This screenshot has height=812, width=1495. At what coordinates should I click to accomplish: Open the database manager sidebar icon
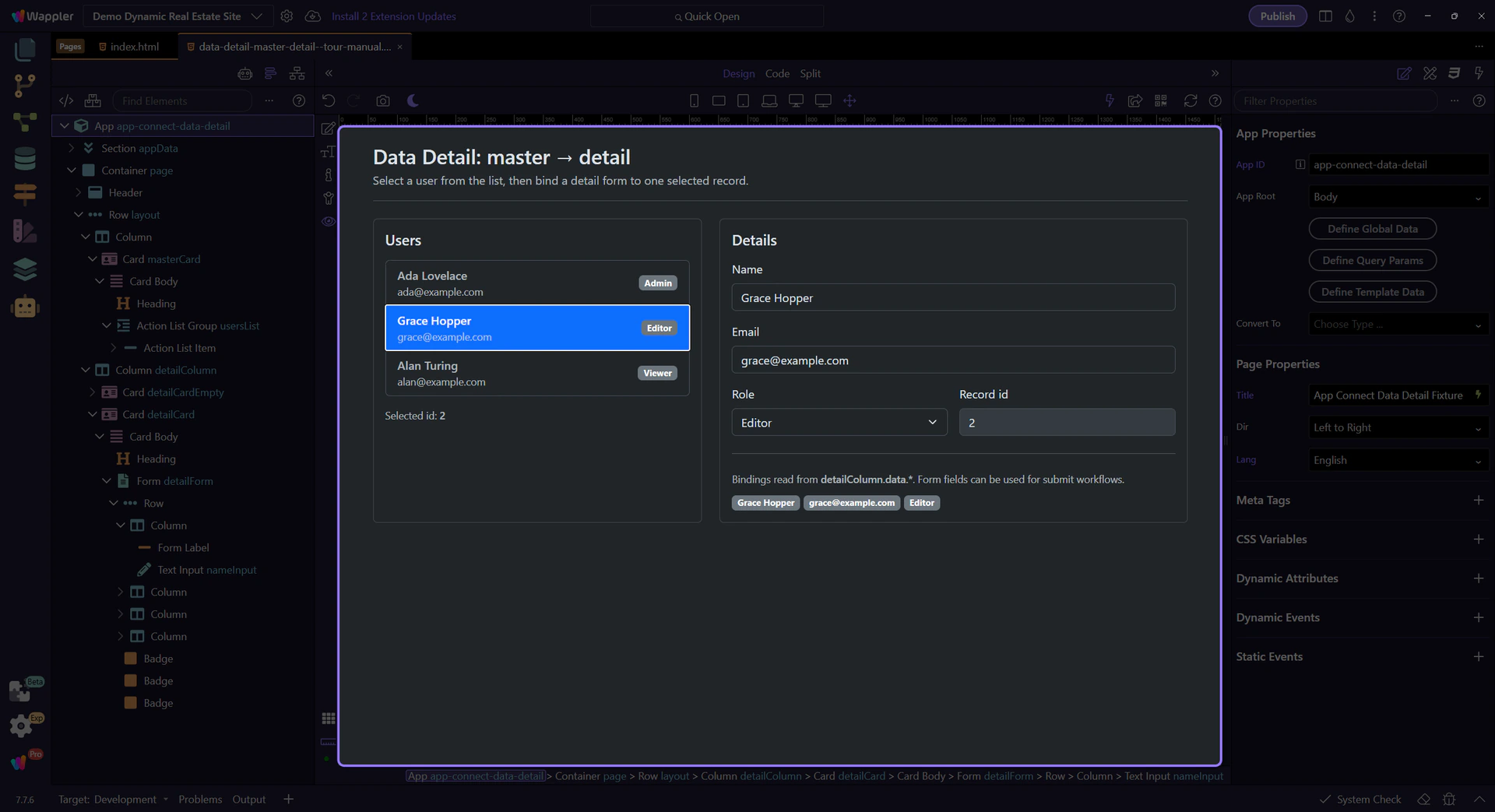pos(25,159)
